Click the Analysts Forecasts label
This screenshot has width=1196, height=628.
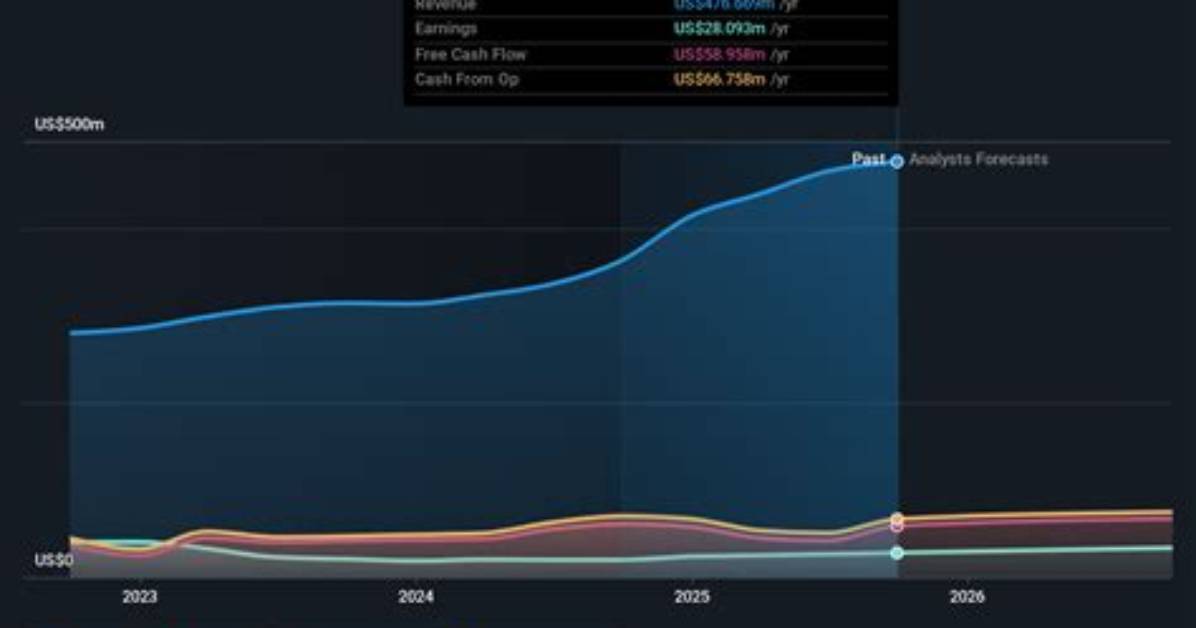[x=979, y=159]
